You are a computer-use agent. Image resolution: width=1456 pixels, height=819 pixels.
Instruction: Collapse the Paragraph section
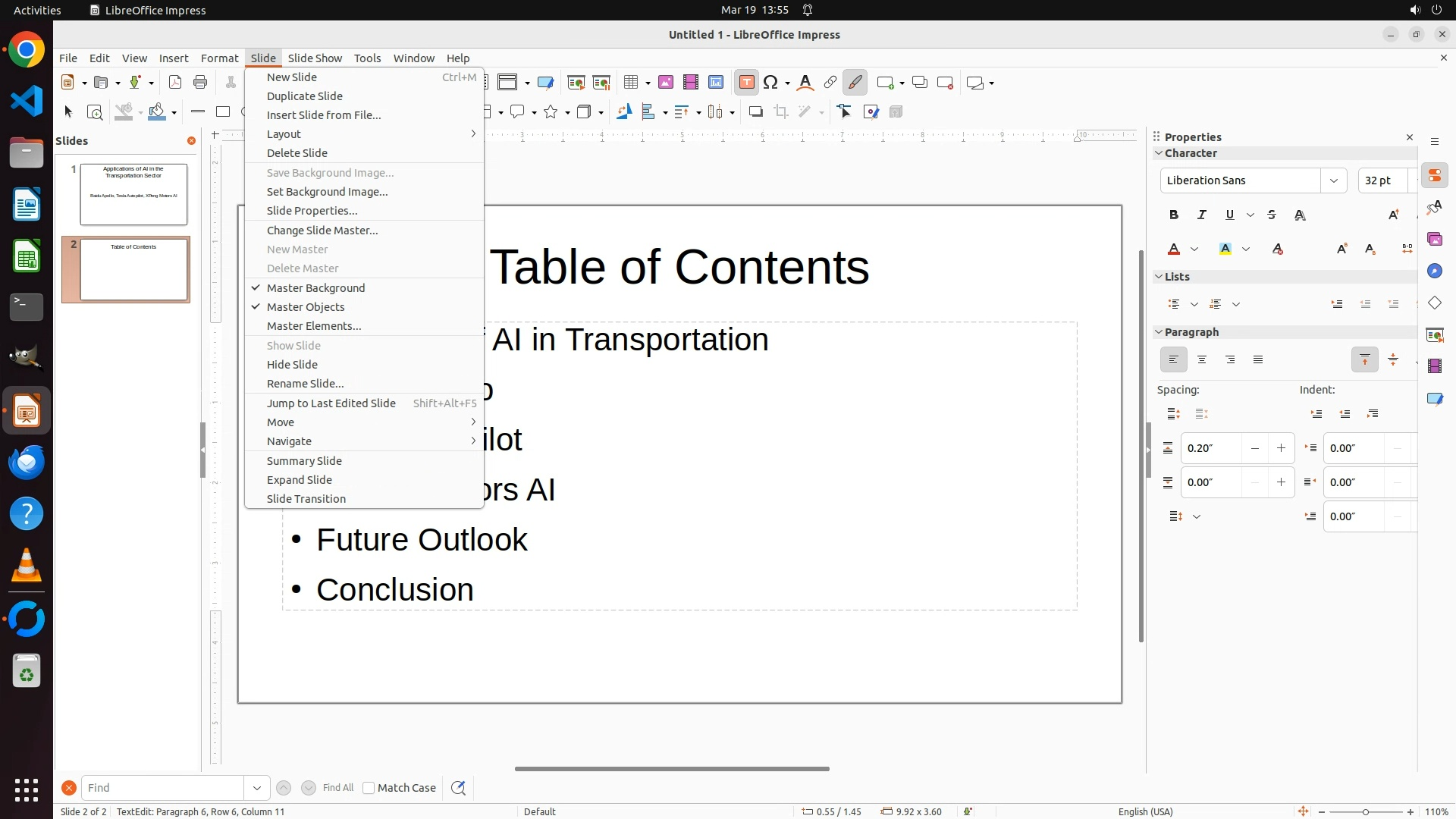pos(1159,332)
